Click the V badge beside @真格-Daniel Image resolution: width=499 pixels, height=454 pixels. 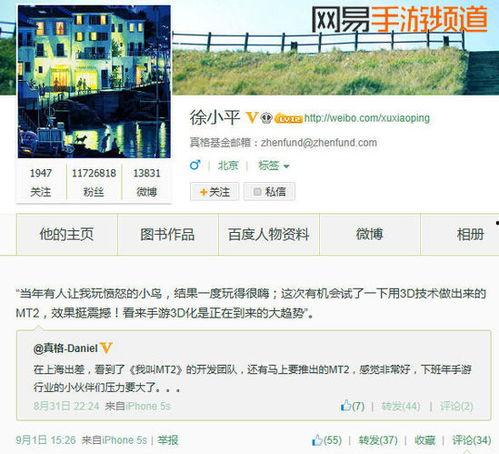pos(106,348)
